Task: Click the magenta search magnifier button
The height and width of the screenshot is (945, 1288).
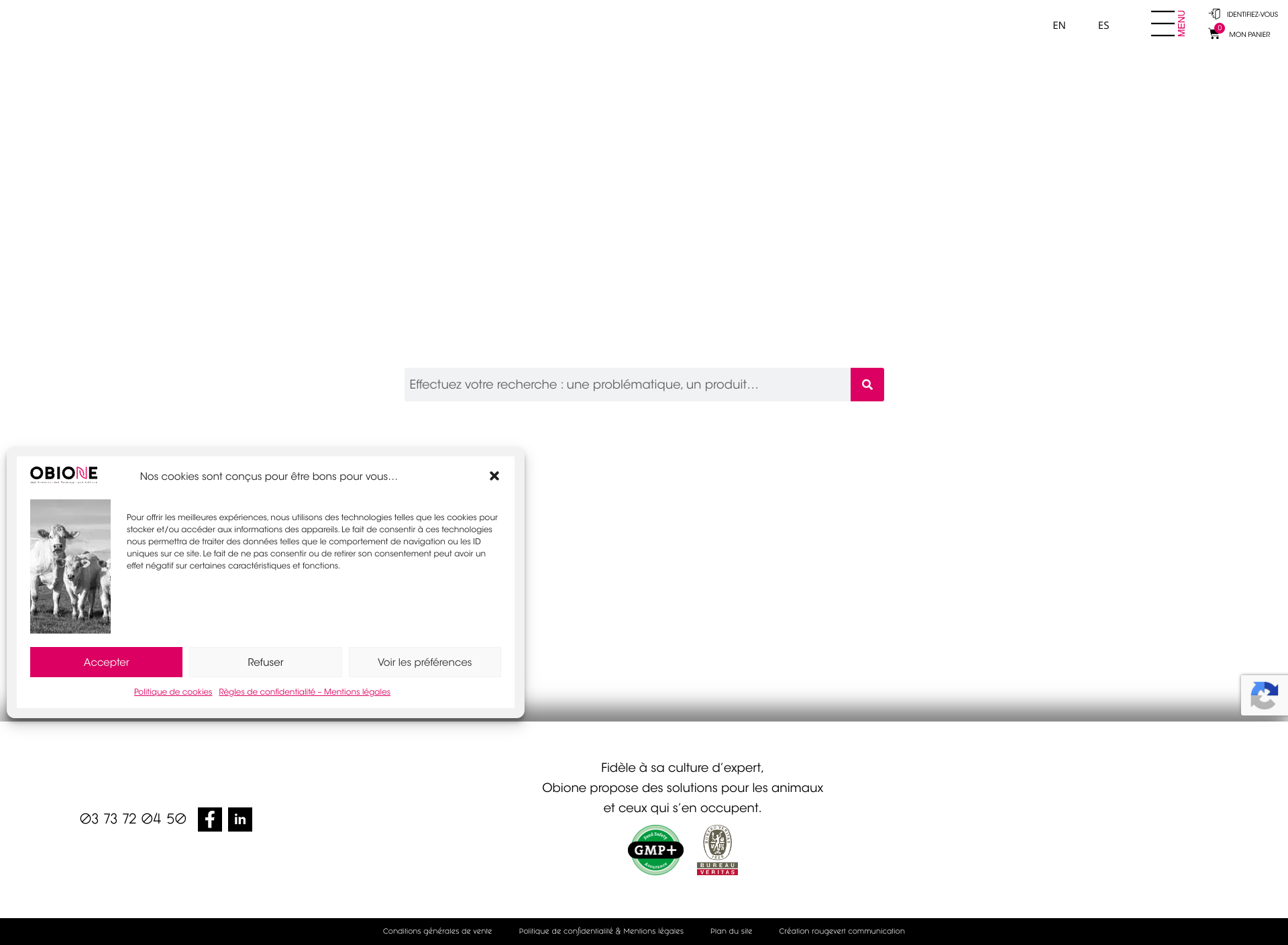Action: tap(867, 385)
